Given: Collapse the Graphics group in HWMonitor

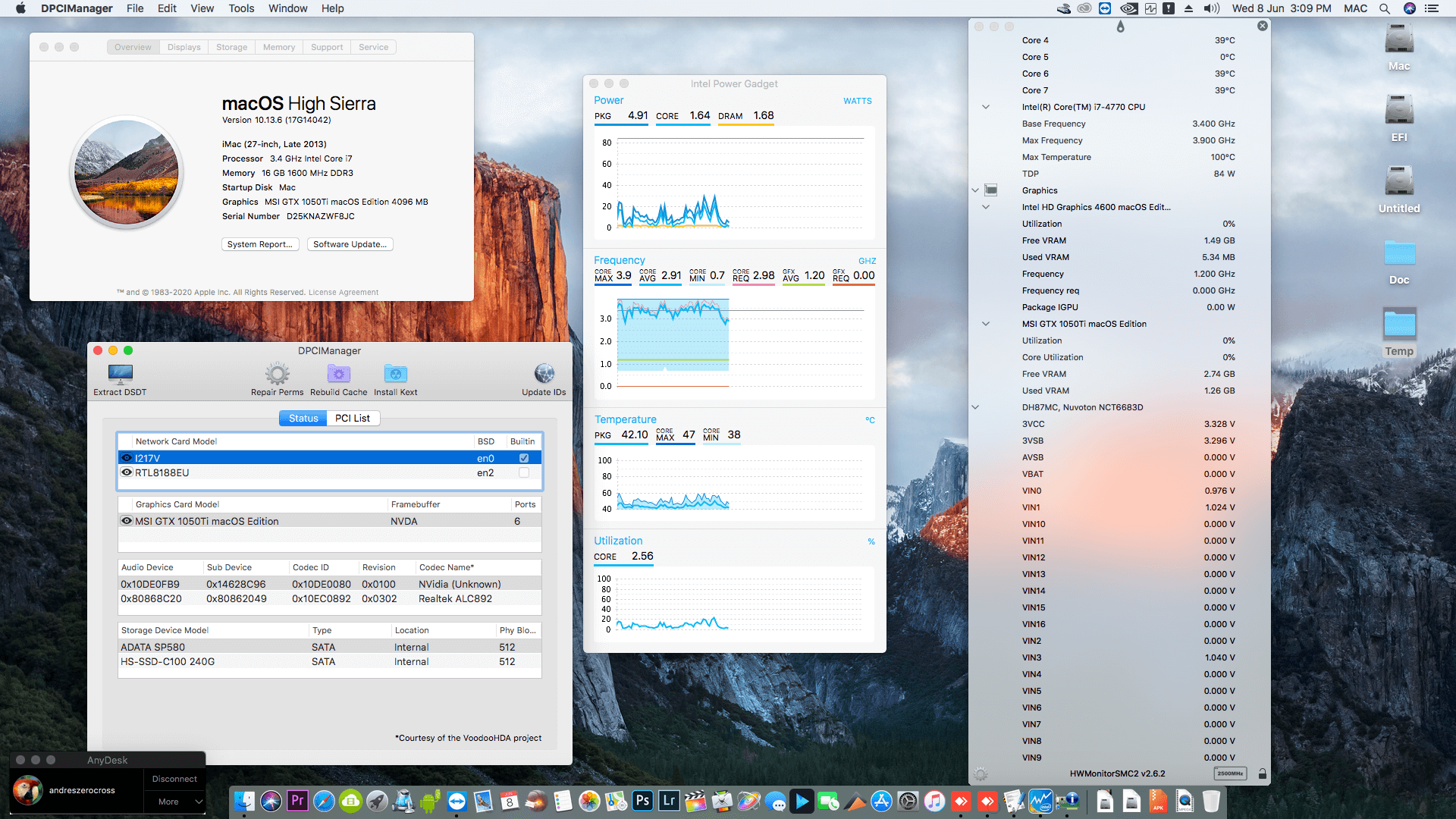Looking at the screenshot, I should (x=975, y=190).
